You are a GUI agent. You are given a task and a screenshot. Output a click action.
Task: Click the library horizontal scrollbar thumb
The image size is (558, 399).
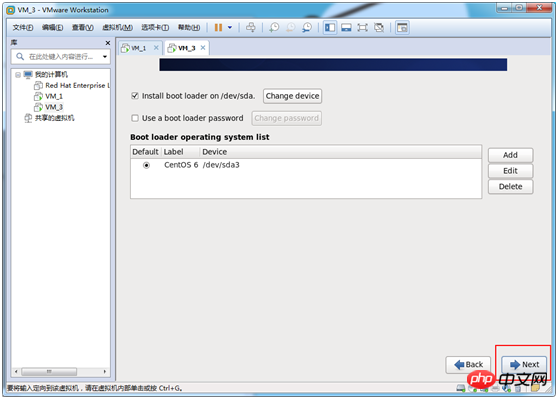49,372
